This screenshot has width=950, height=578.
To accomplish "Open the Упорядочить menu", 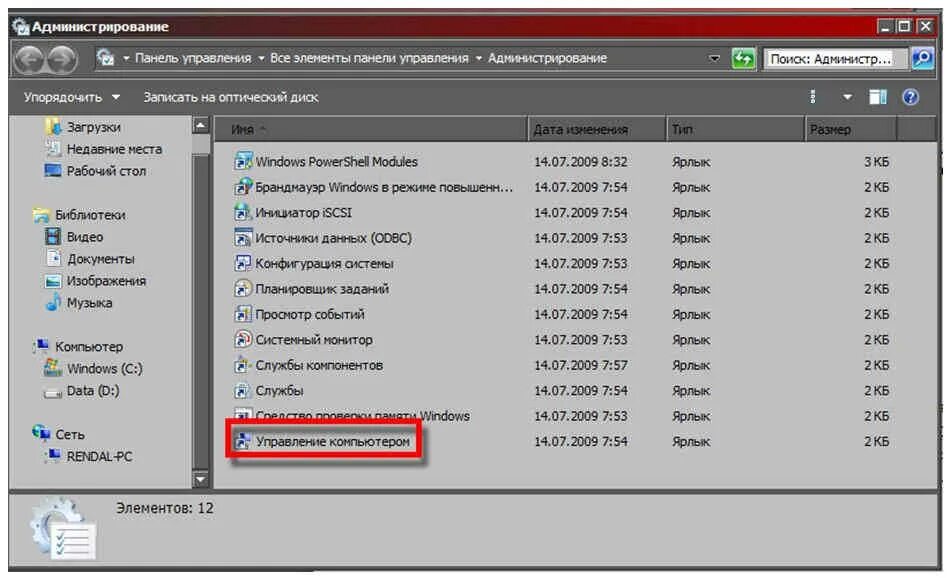I will (71, 97).
